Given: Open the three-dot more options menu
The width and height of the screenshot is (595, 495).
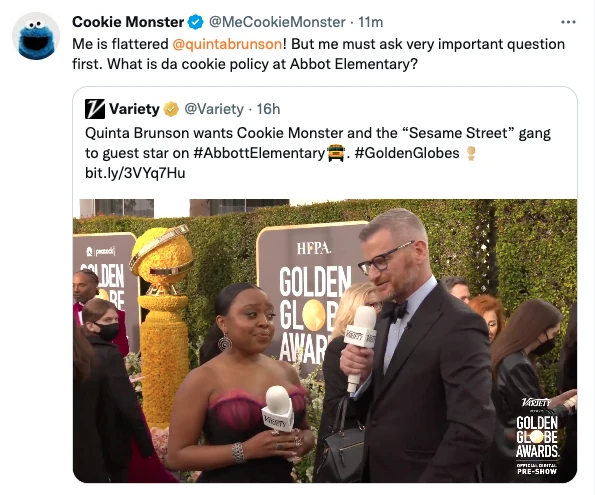Looking at the screenshot, I should click(x=568, y=22).
